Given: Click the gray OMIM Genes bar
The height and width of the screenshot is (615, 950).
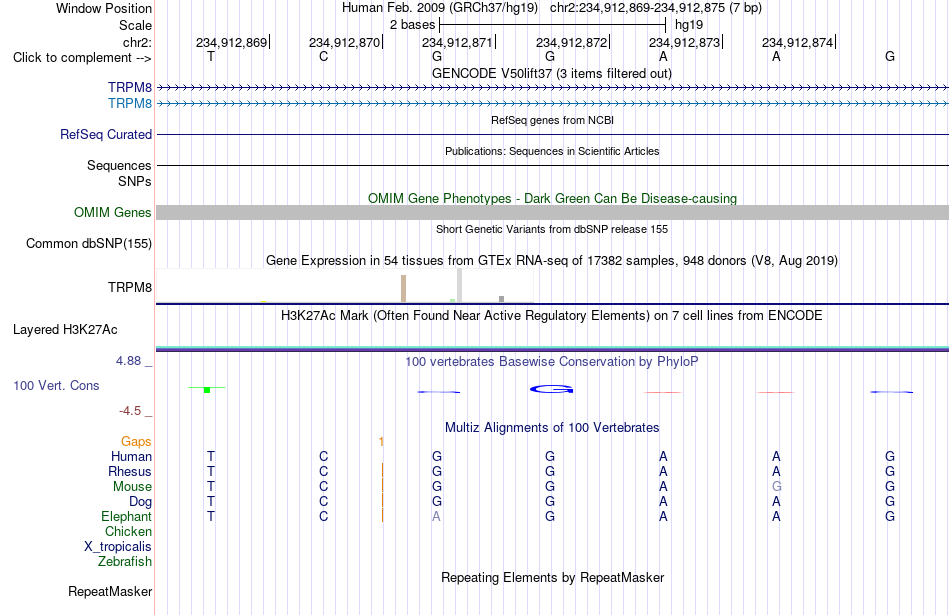Looking at the screenshot, I should click(x=553, y=213).
